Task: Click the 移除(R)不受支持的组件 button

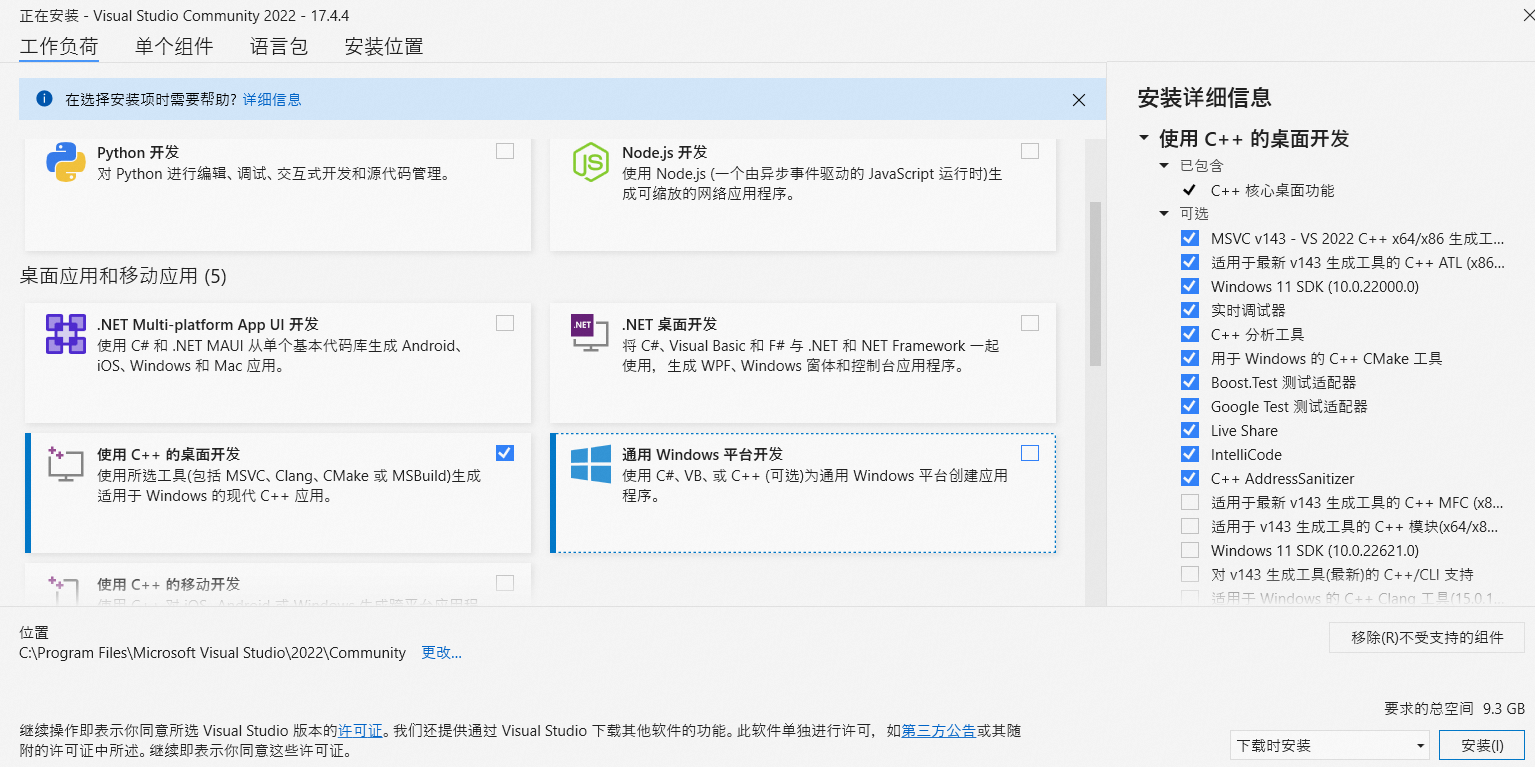Action: (1427, 638)
